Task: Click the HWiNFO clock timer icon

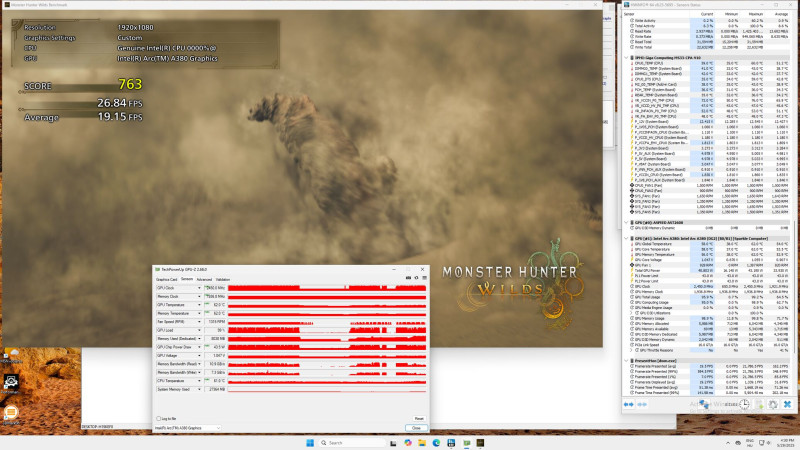Action: 744,404
